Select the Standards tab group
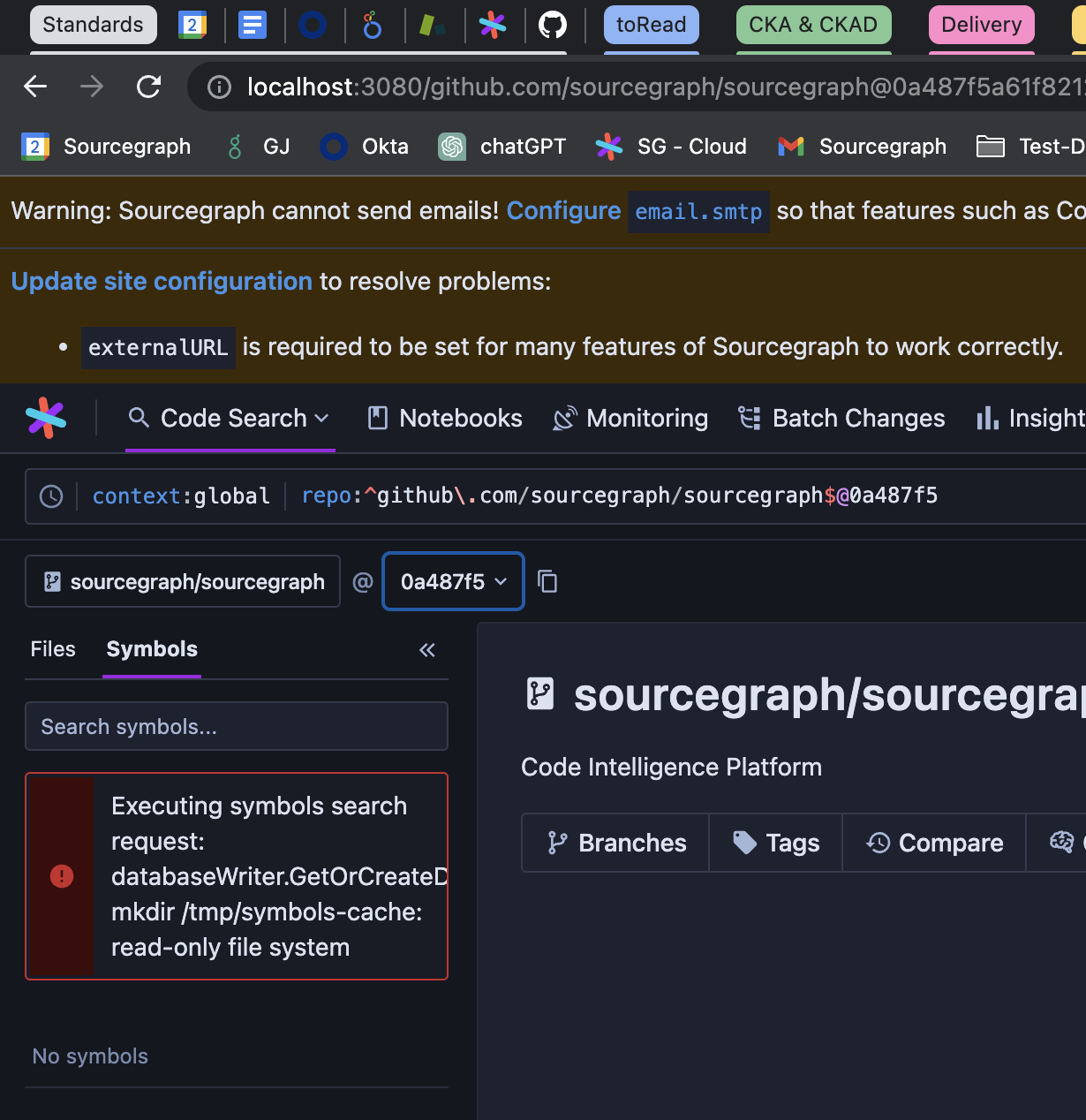This screenshot has height=1120, width=1086. [94, 25]
